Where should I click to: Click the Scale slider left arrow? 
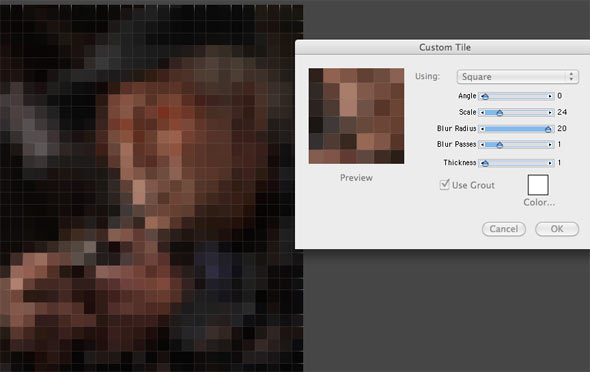pyautogui.click(x=482, y=112)
